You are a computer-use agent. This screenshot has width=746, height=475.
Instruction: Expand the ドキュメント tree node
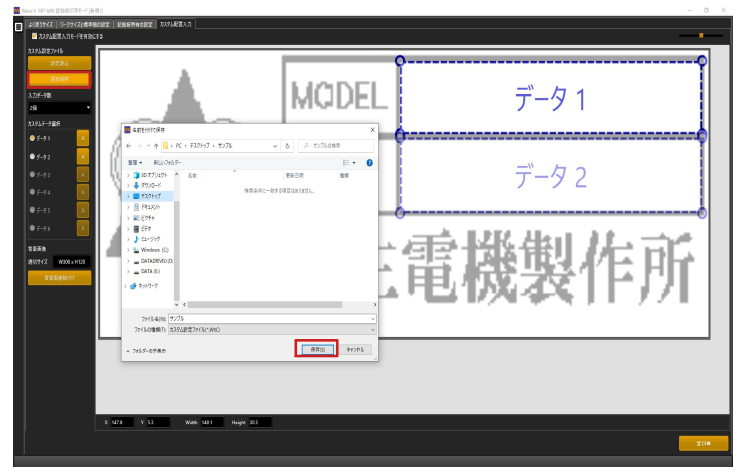[128, 207]
